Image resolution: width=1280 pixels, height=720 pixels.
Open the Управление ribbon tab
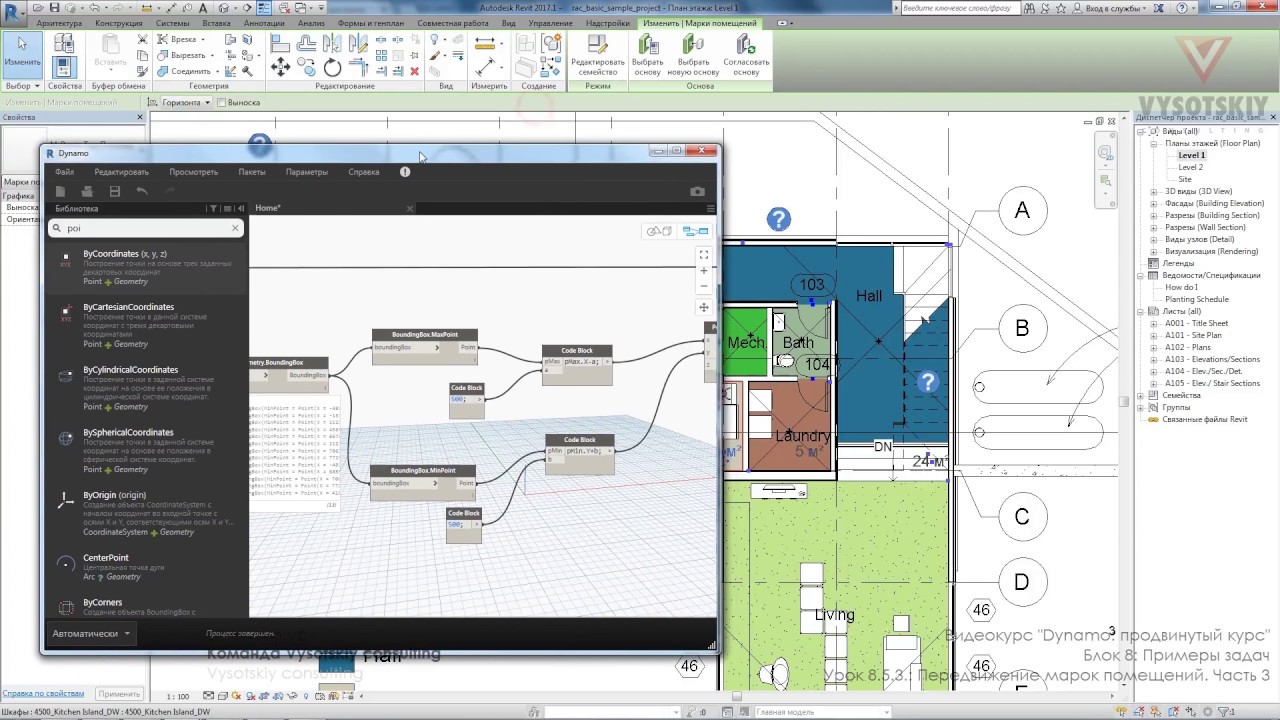pyautogui.click(x=551, y=23)
